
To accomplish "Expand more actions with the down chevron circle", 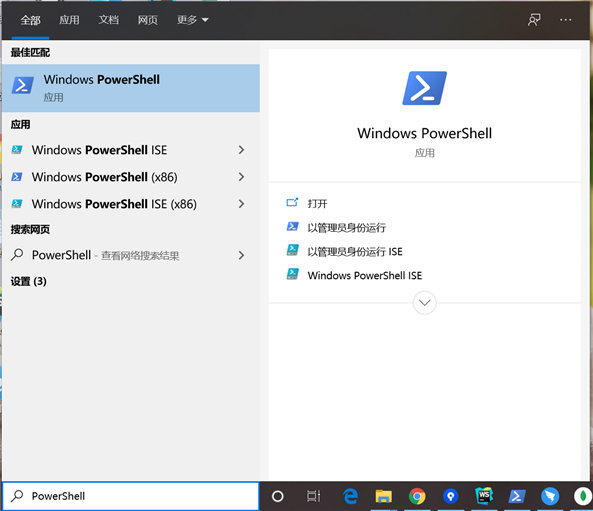I will point(424,303).
